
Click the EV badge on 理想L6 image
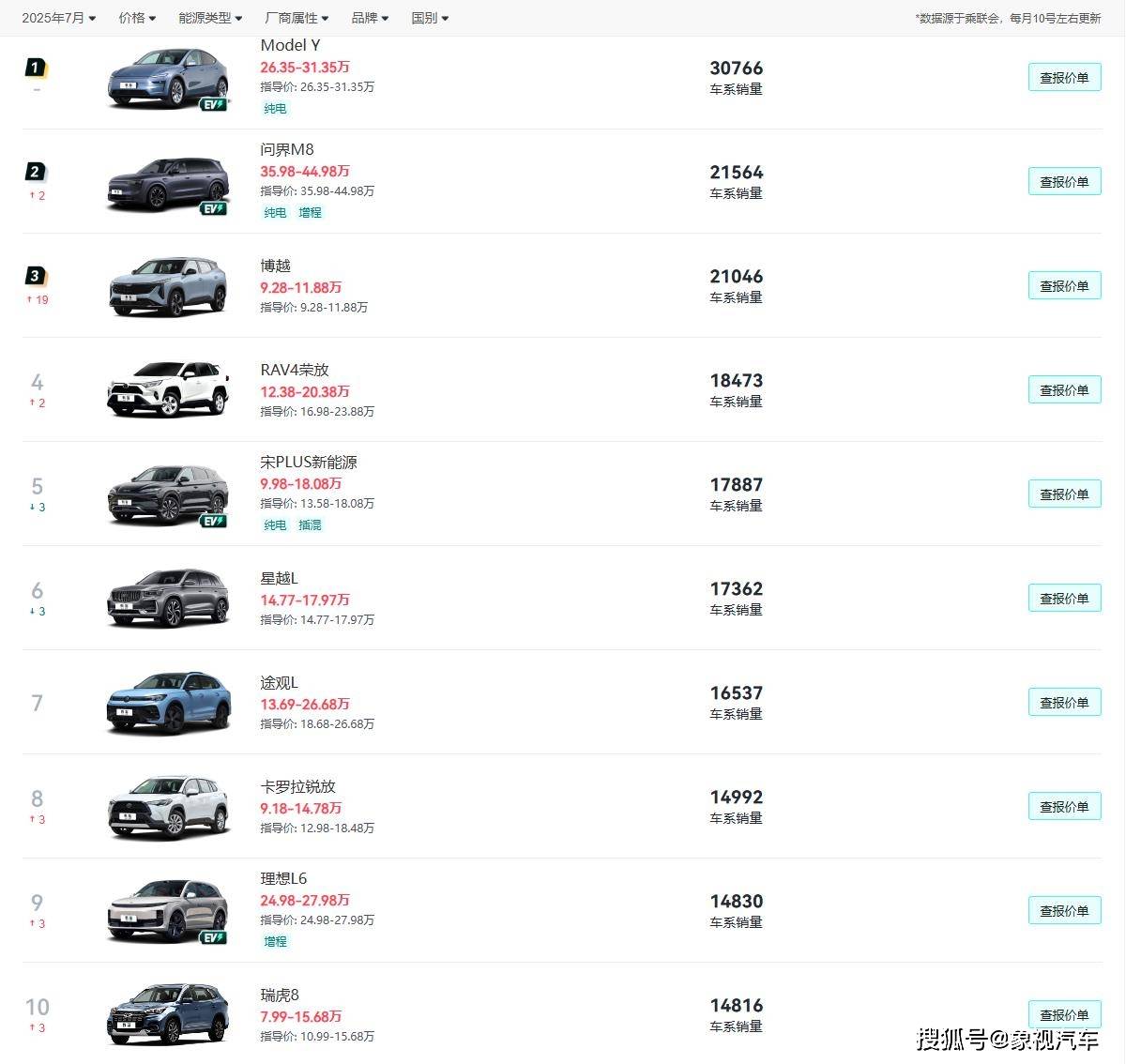pyautogui.click(x=214, y=937)
